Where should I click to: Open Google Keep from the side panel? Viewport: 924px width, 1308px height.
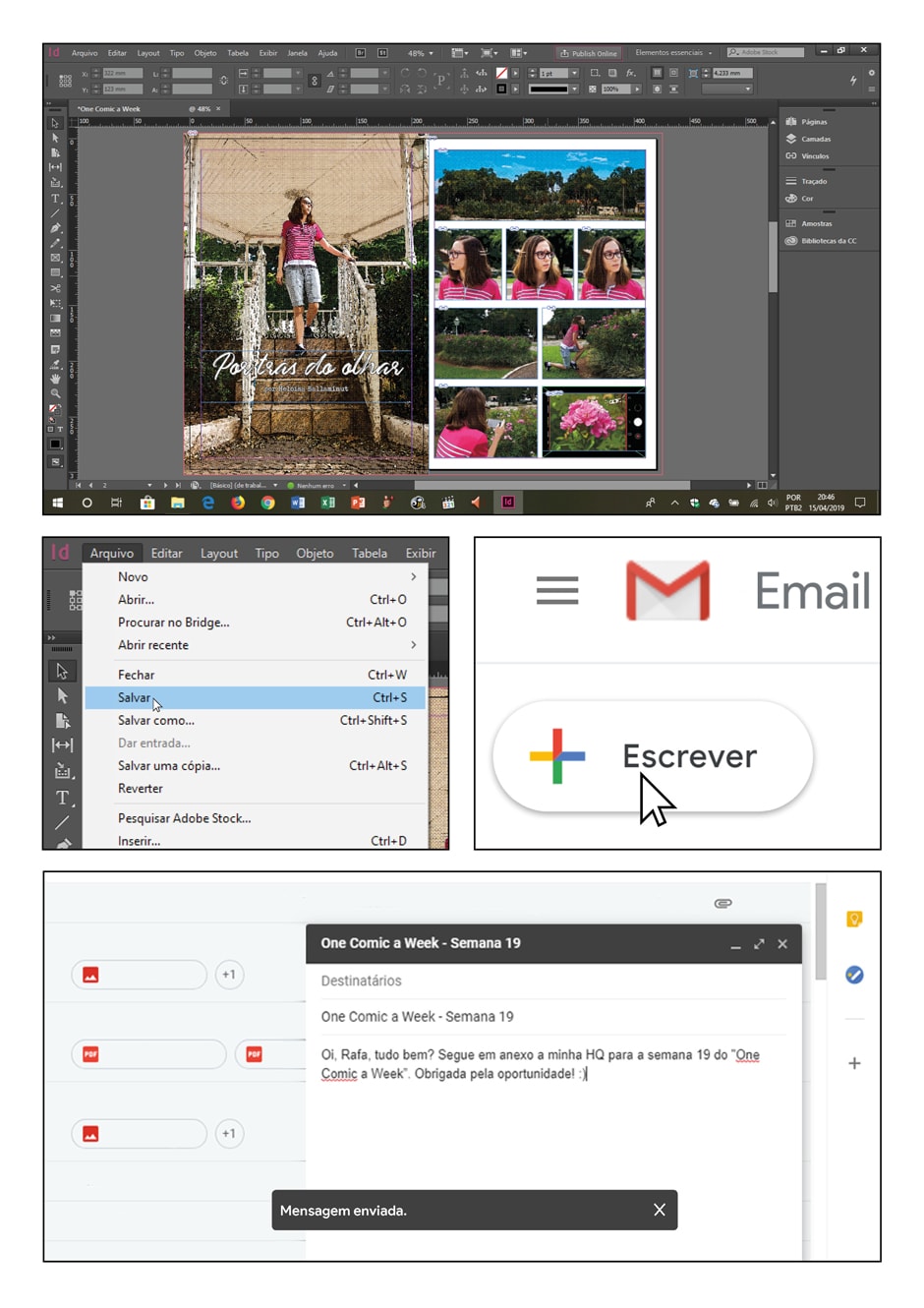[x=854, y=920]
